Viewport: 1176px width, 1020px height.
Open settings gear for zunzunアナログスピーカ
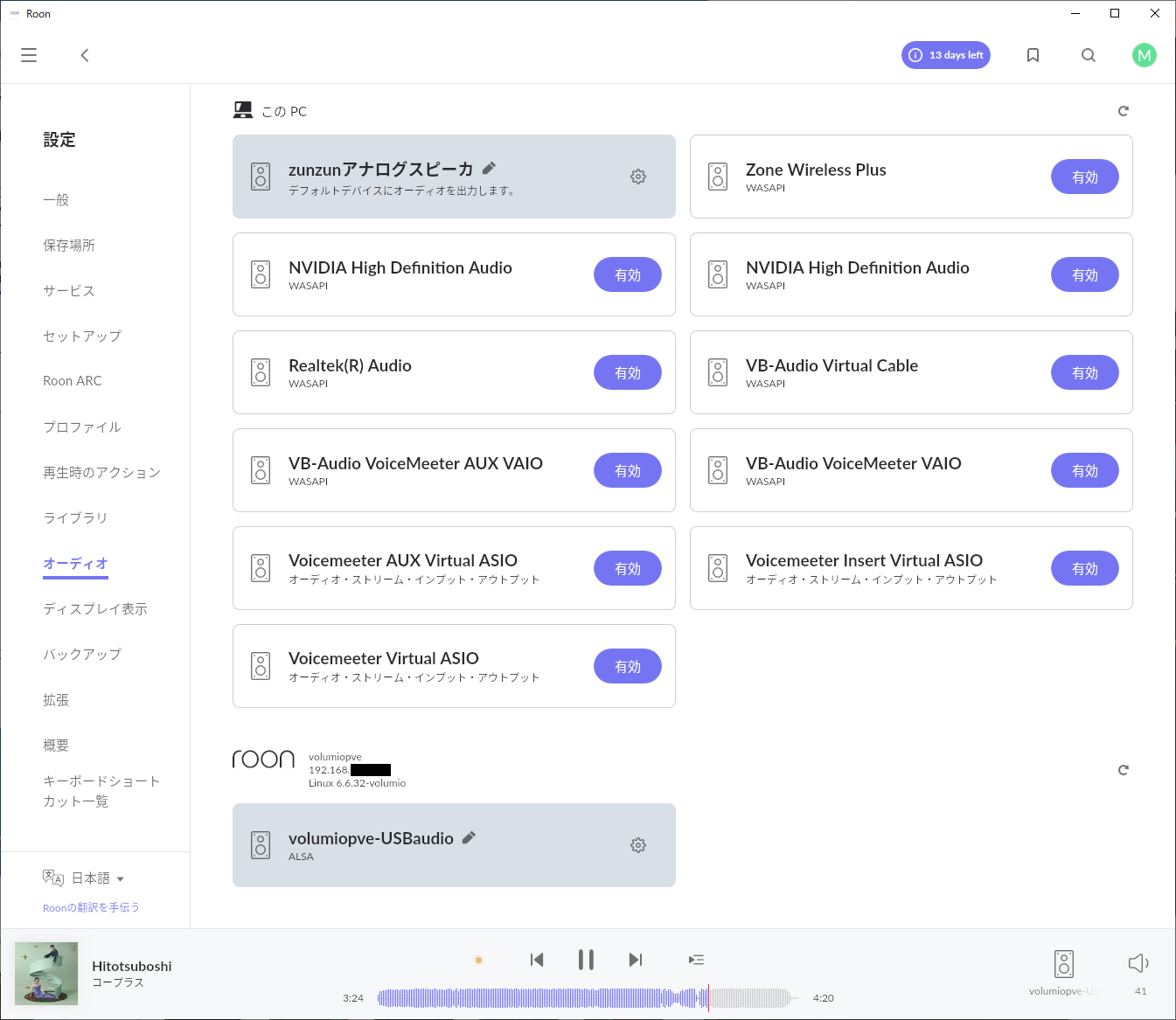tap(638, 177)
